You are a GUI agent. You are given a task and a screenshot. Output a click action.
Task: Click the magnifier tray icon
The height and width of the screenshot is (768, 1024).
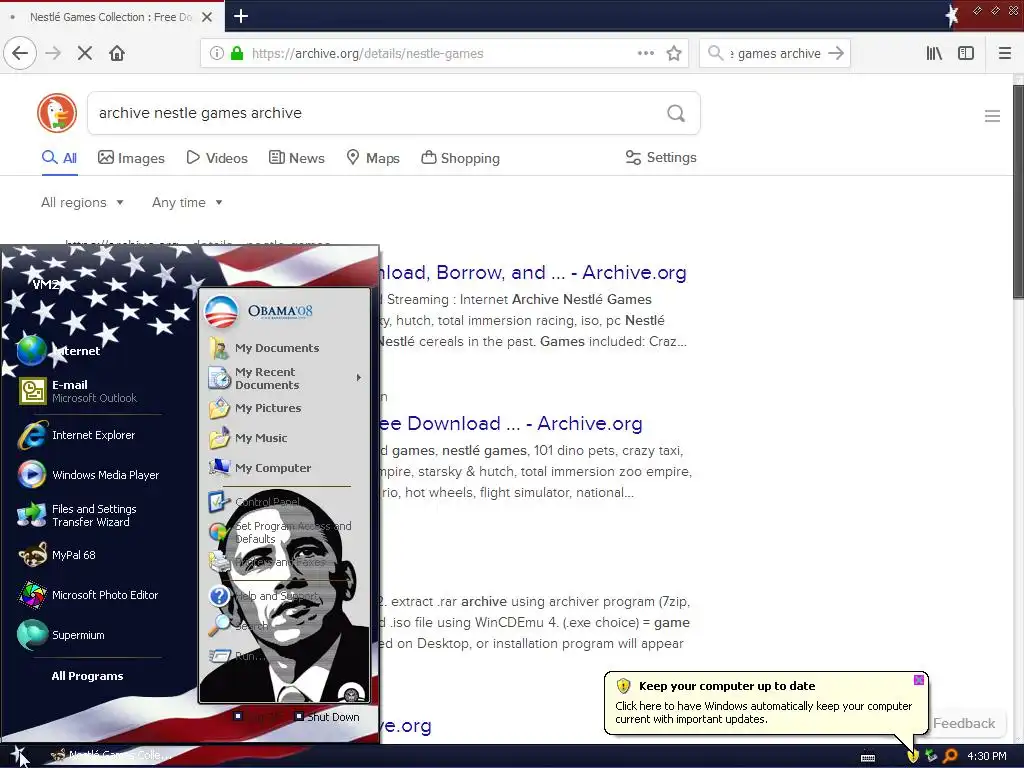(950, 756)
